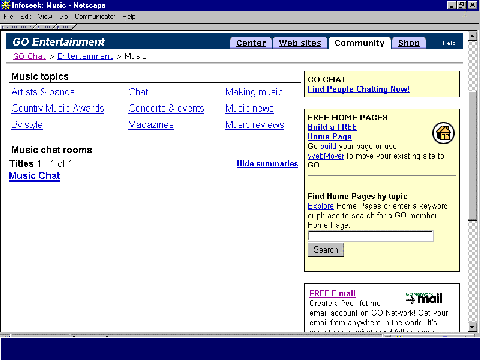The image size is (480, 360).
Task: Click the Explore home pages link
Action: click(320, 206)
